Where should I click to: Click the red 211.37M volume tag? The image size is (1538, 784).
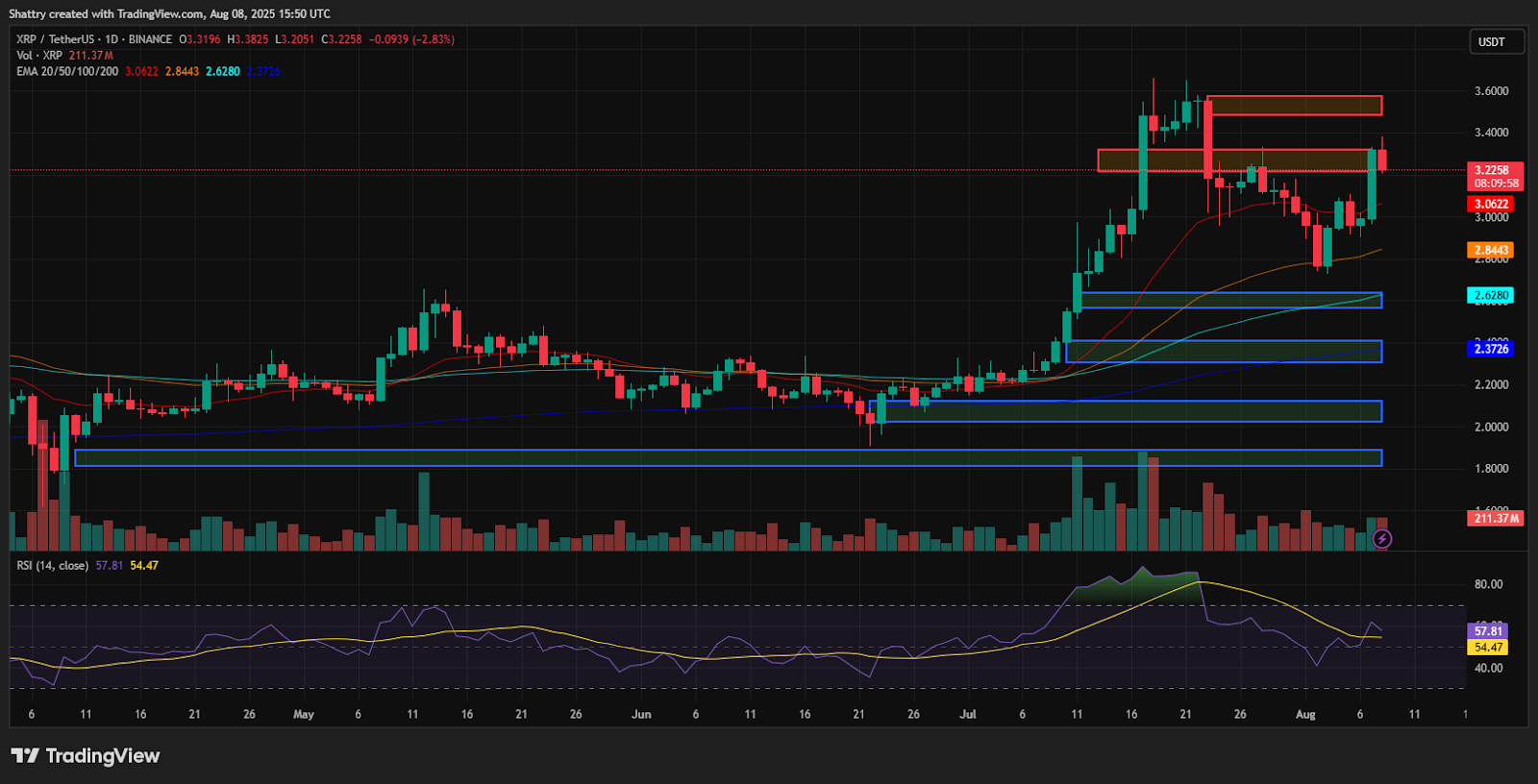coord(1496,518)
